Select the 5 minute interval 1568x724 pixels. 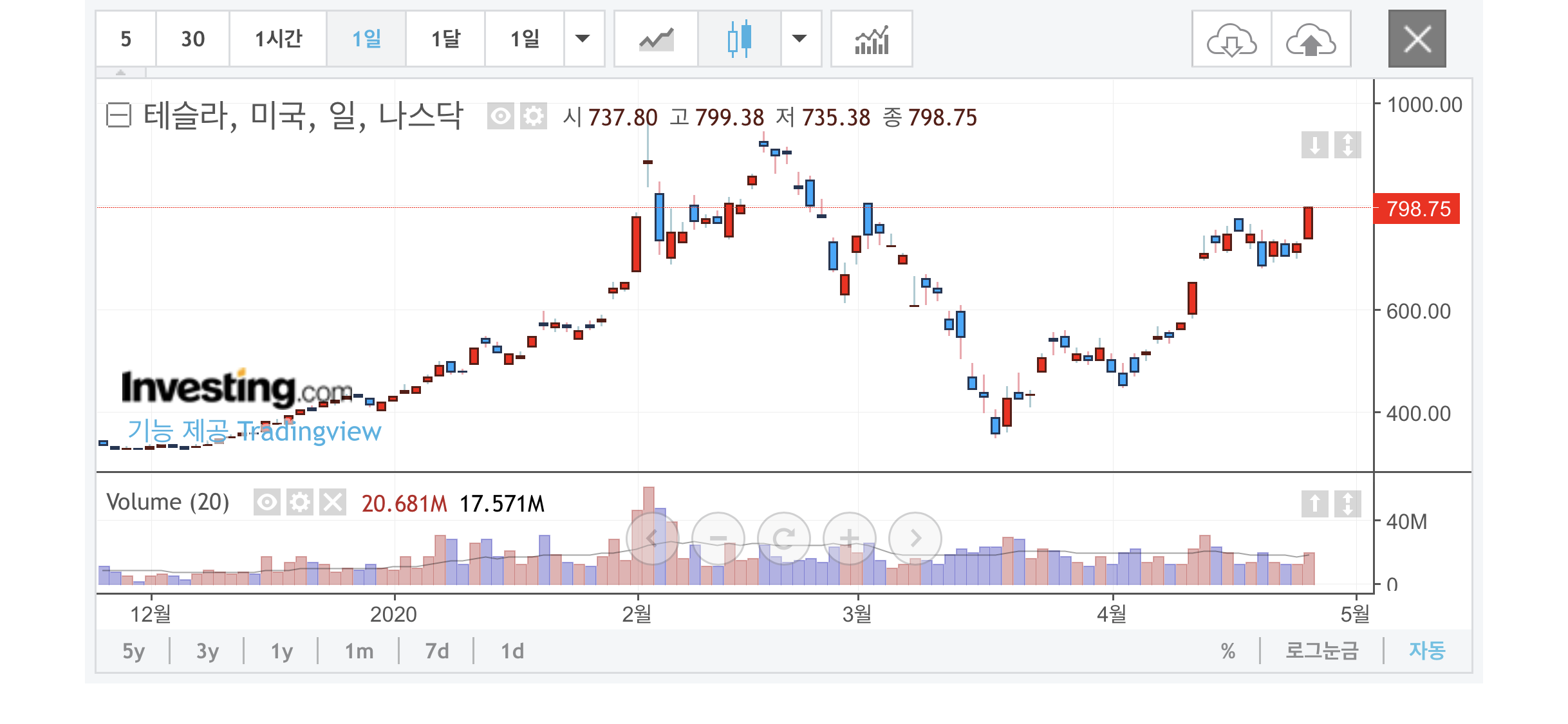click(x=126, y=39)
